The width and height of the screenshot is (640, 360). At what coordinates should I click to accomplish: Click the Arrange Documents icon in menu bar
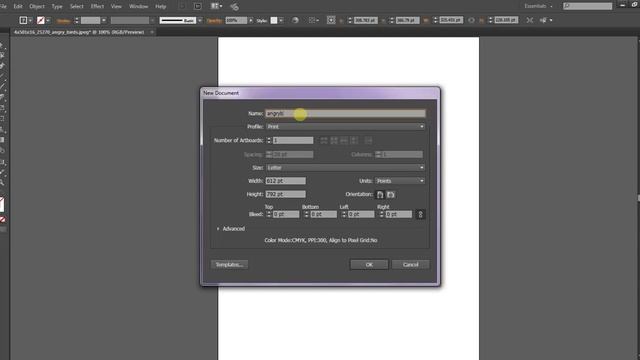[215, 6]
